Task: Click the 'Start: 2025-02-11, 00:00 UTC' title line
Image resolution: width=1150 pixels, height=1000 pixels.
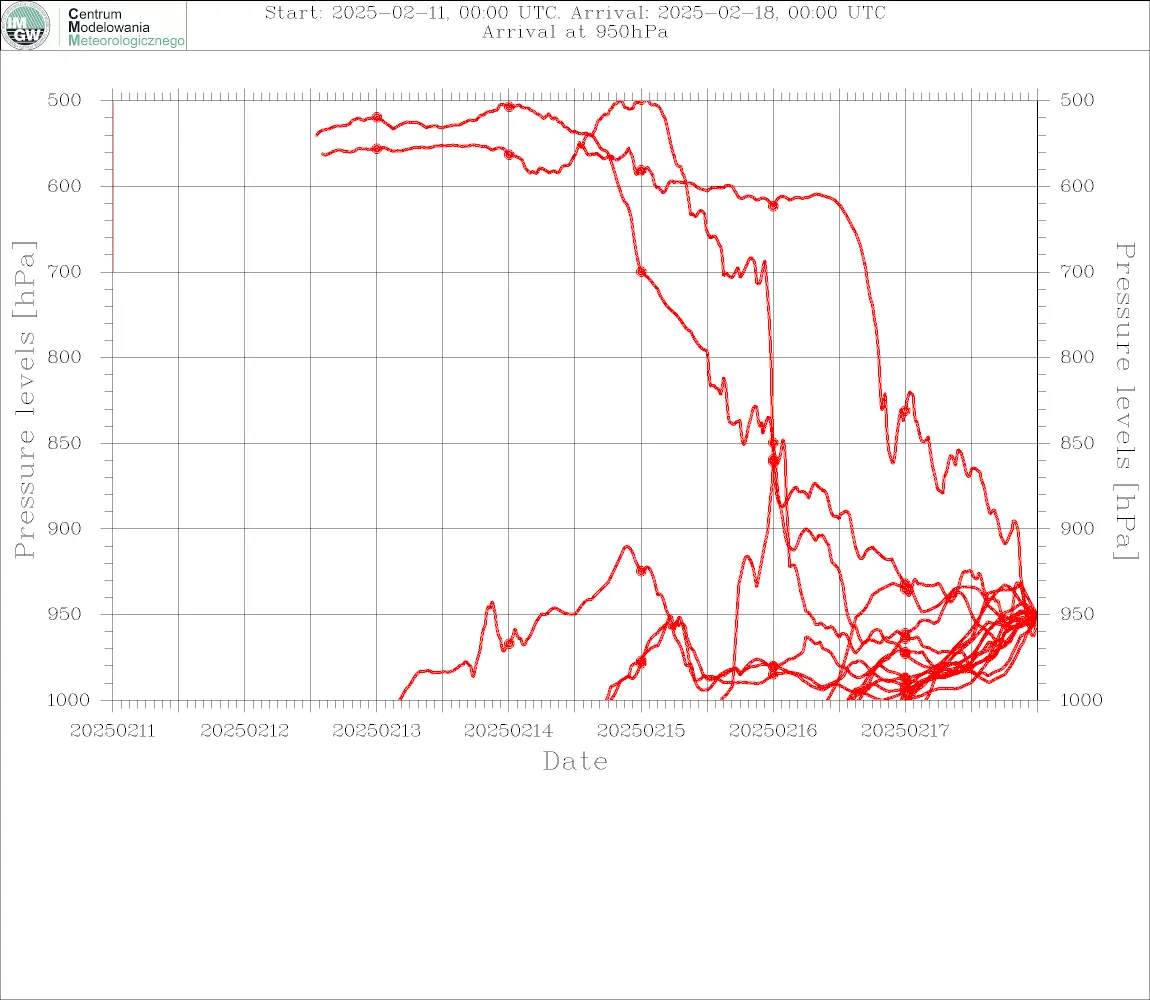Action: [x=575, y=12]
